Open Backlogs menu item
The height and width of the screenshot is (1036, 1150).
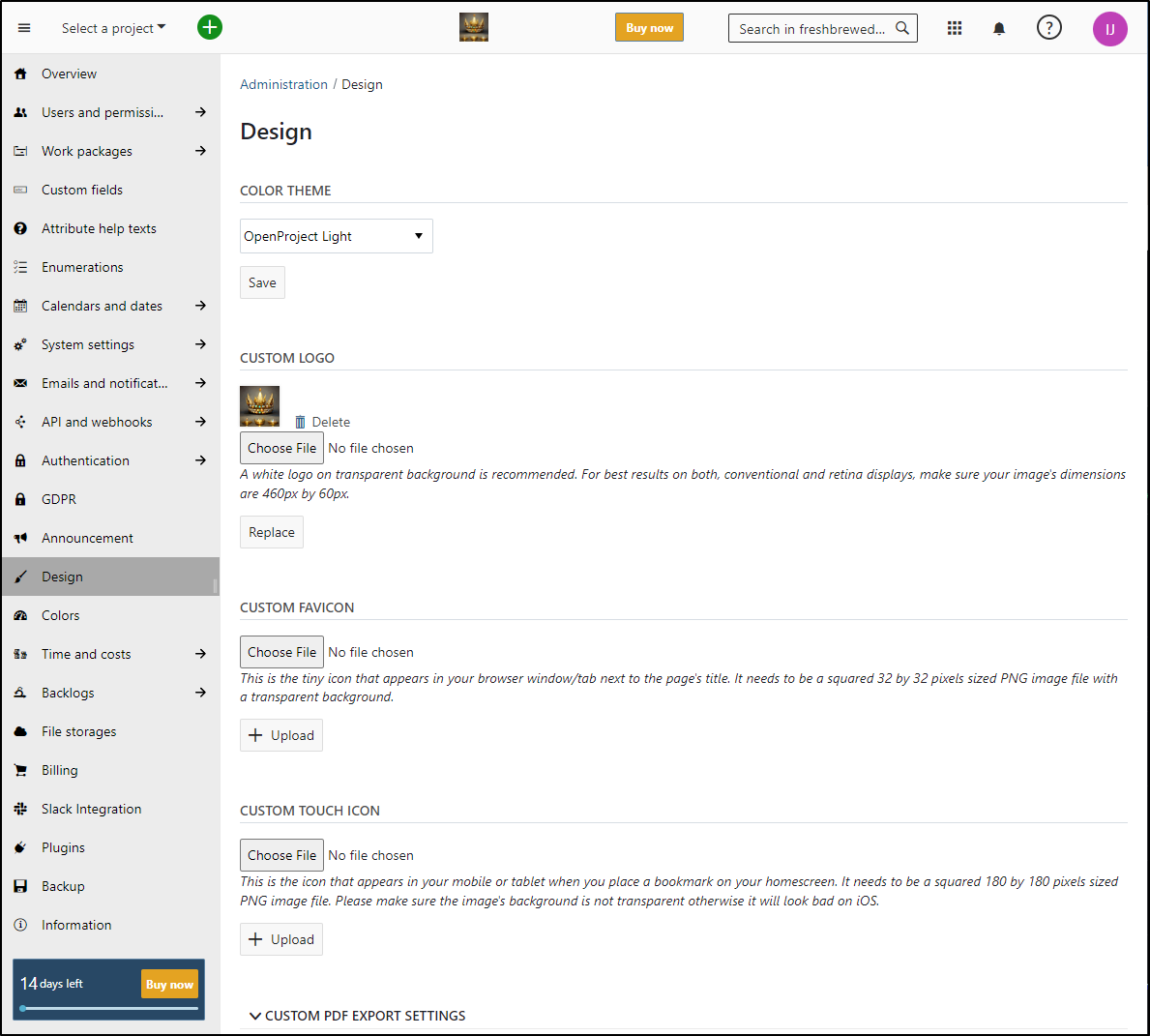68,693
